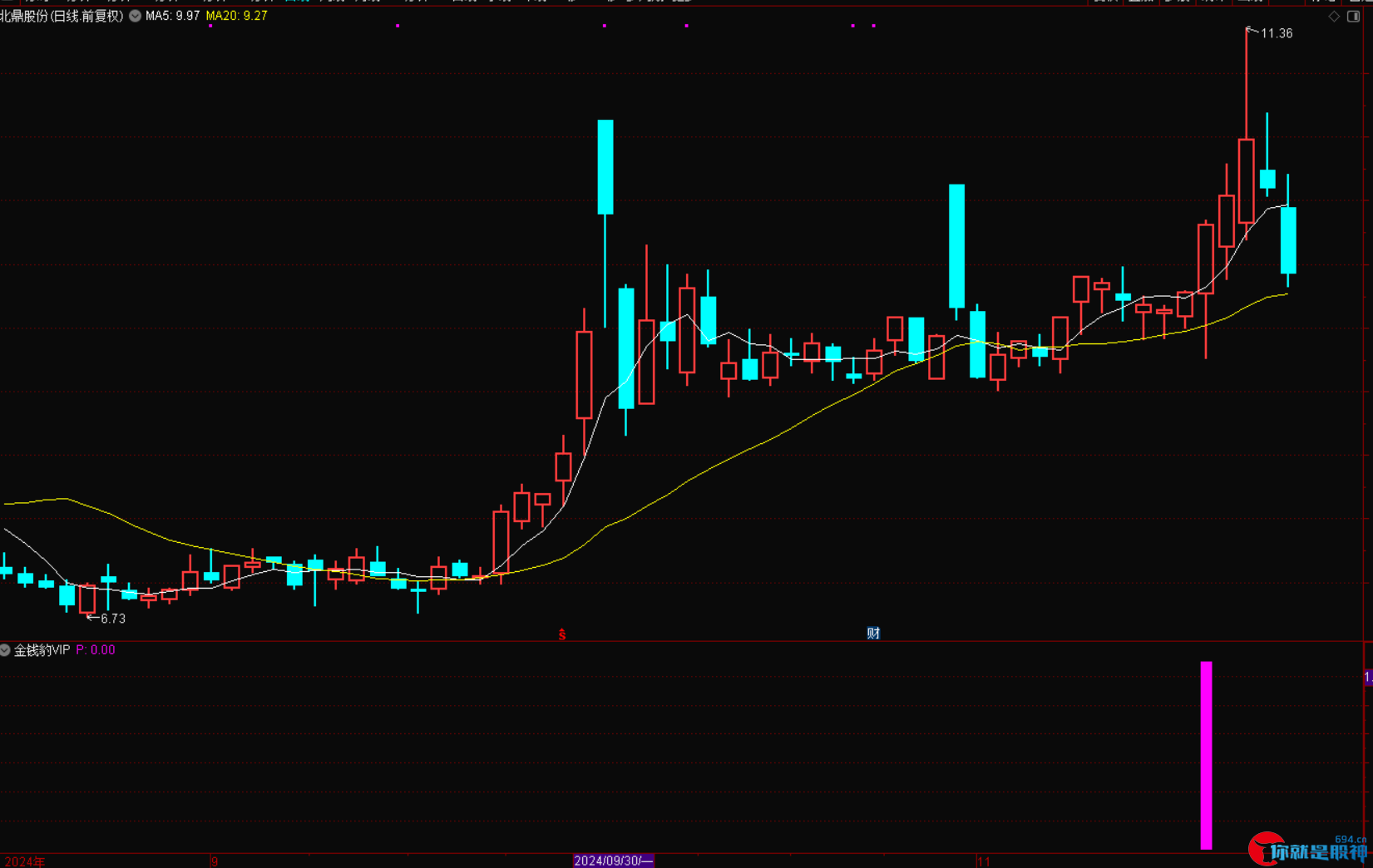The height and width of the screenshot is (868, 1373).
Task: Select the MA20: 9.27 indicator label
Action: click(x=236, y=16)
